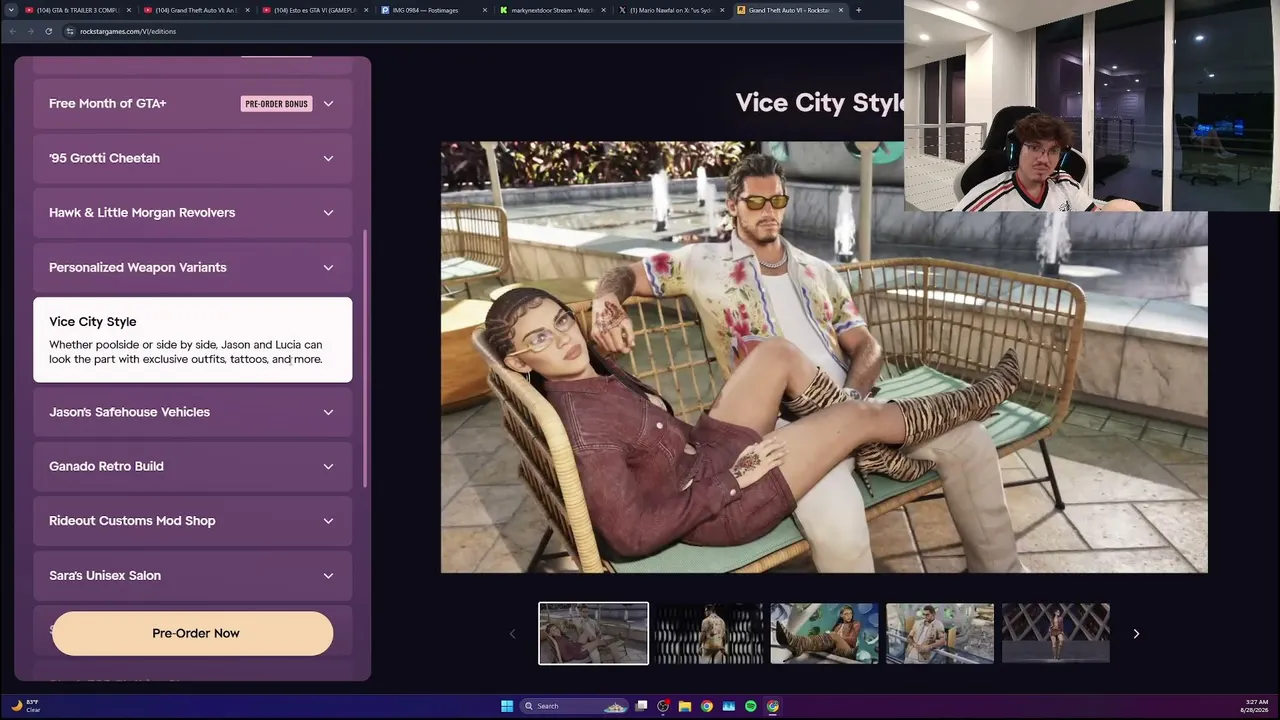The width and height of the screenshot is (1280, 720).
Task: Select the fifth thumbnail with lattice background
Action: click(1056, 633)
